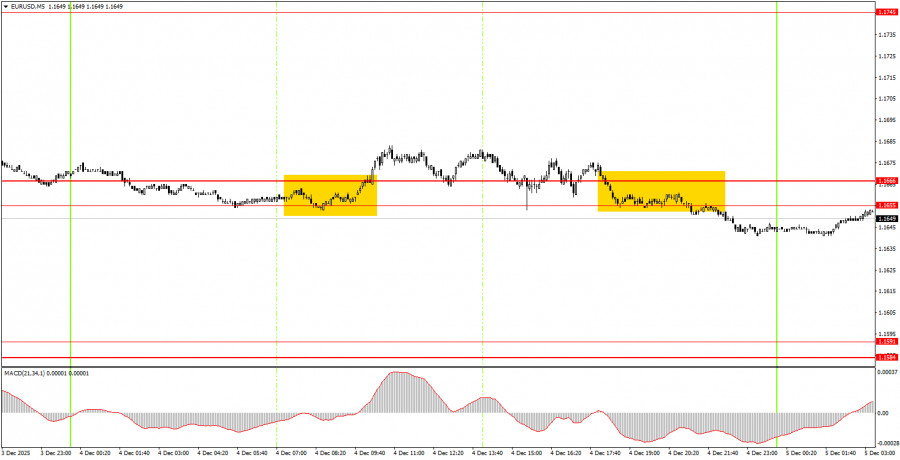The height and width of the screenshot is (460, 900).
Task: Click the red 1.1655 price level tag
Action: 886,205
